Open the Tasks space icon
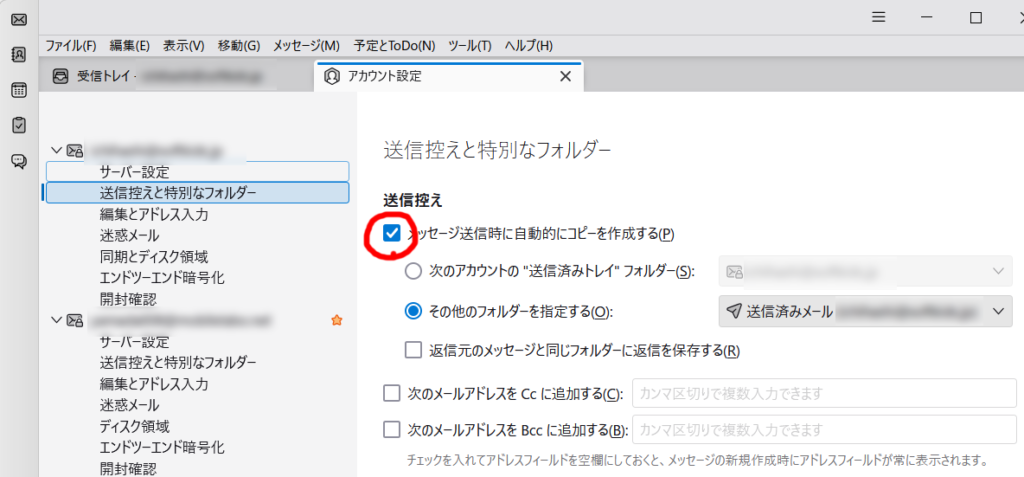The width and height of the screenshot is (1024, 477). point(19,125)
